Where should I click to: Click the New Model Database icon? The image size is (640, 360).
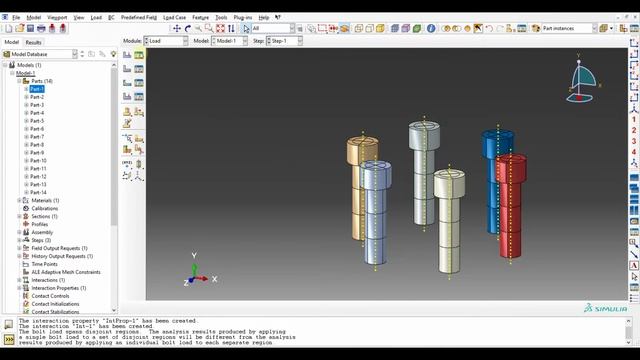click(x=9, y=28)
